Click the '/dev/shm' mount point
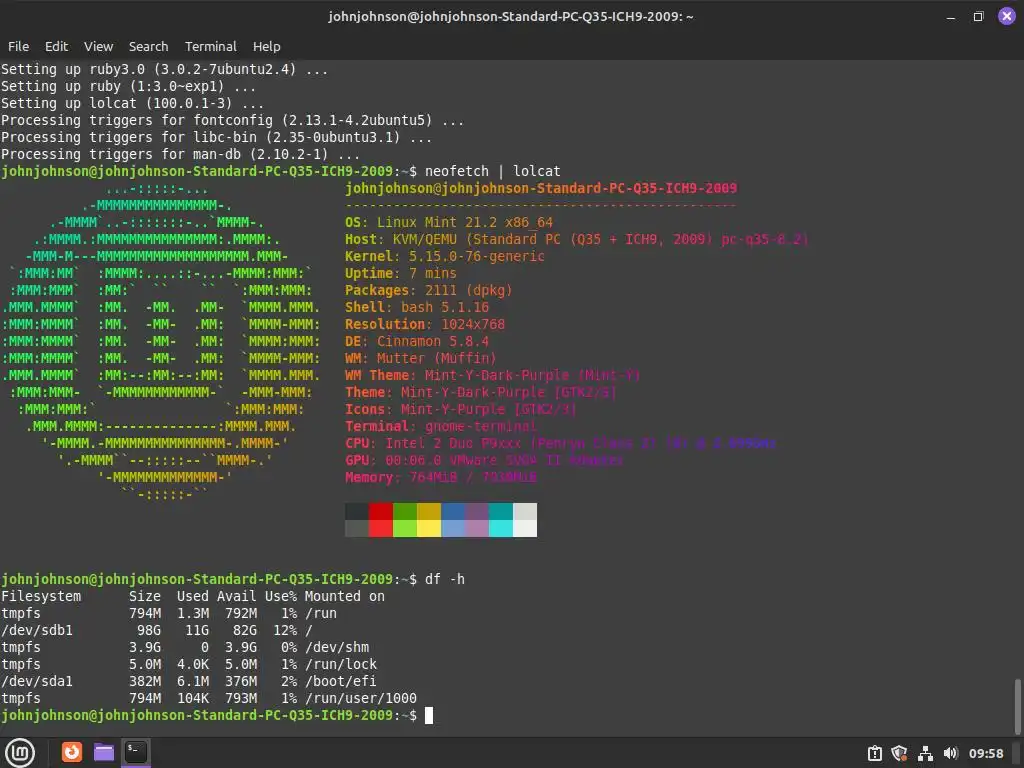 tap(336, 647)
